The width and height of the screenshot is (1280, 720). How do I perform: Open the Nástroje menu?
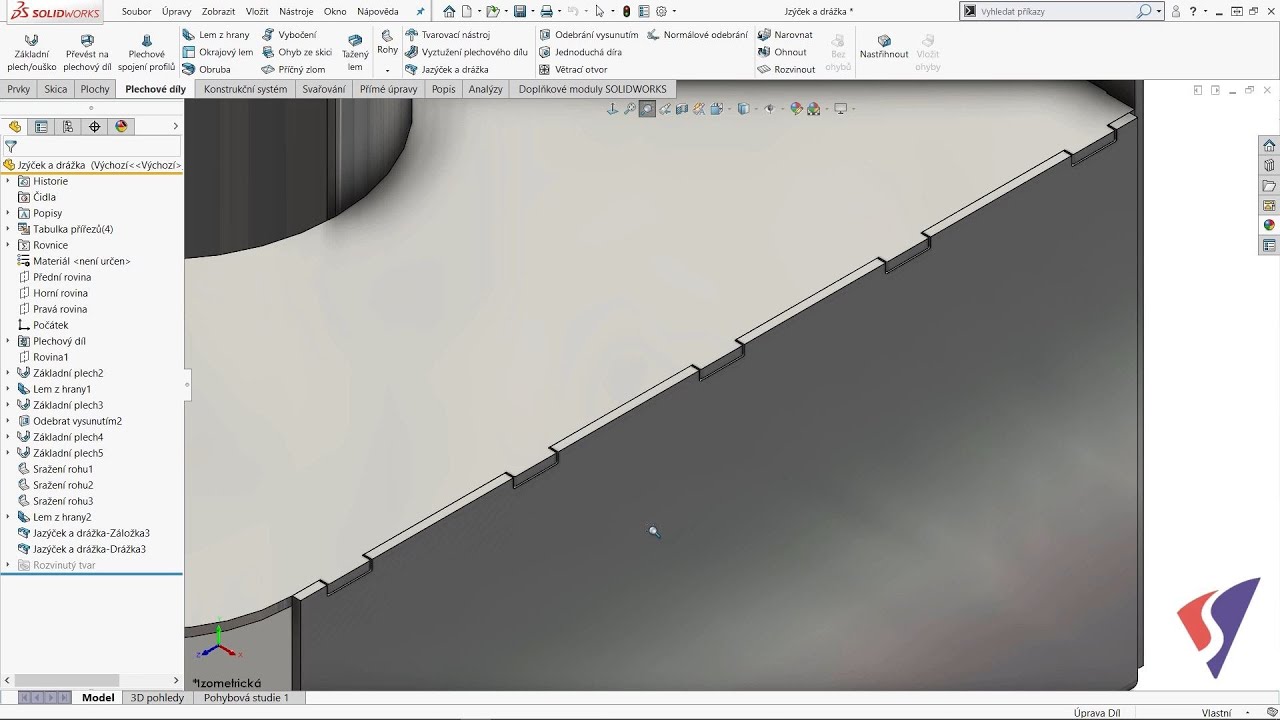point(296,12)
